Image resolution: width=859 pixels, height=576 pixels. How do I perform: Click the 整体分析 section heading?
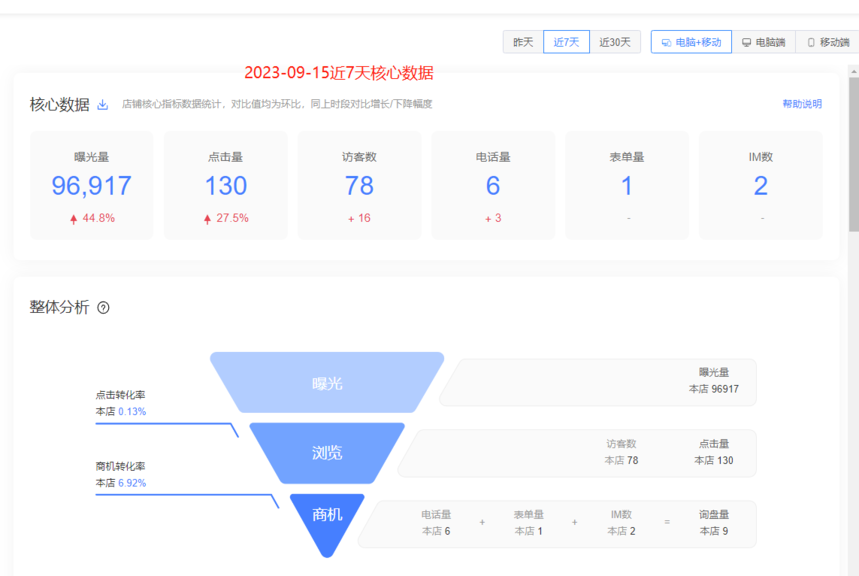point(59,307)
